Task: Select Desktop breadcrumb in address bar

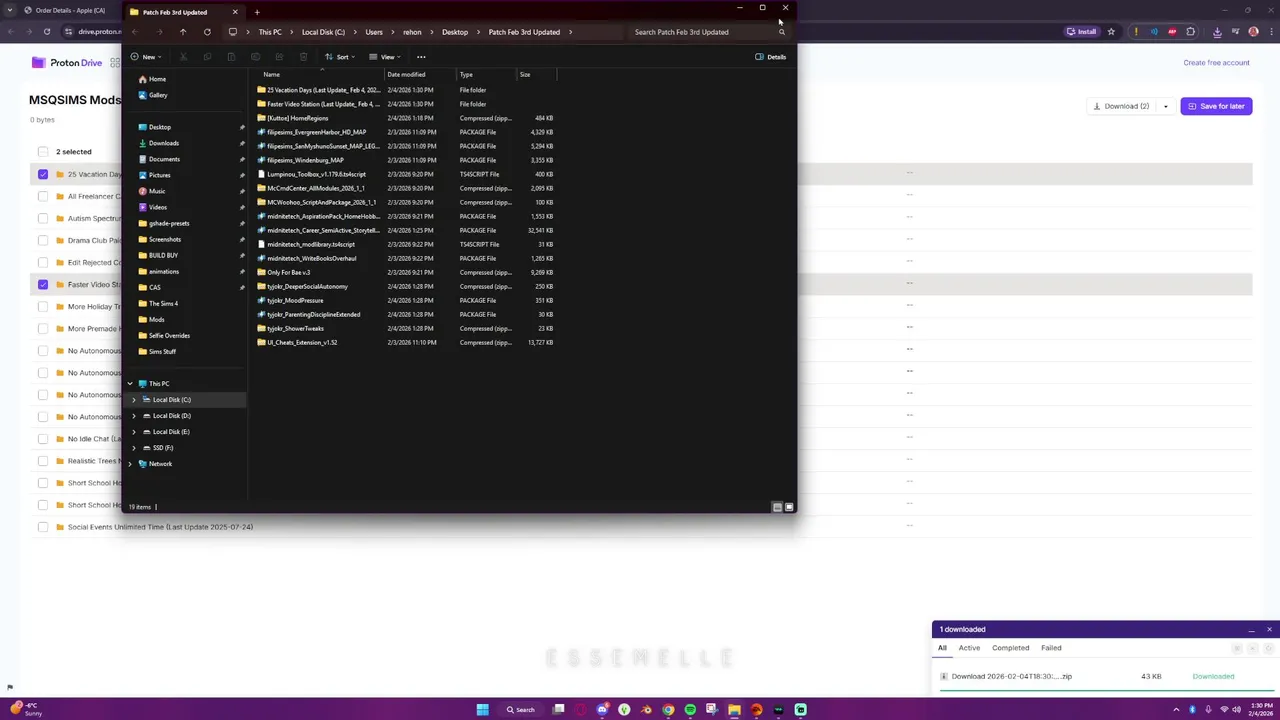Action: tap(455, 32)
